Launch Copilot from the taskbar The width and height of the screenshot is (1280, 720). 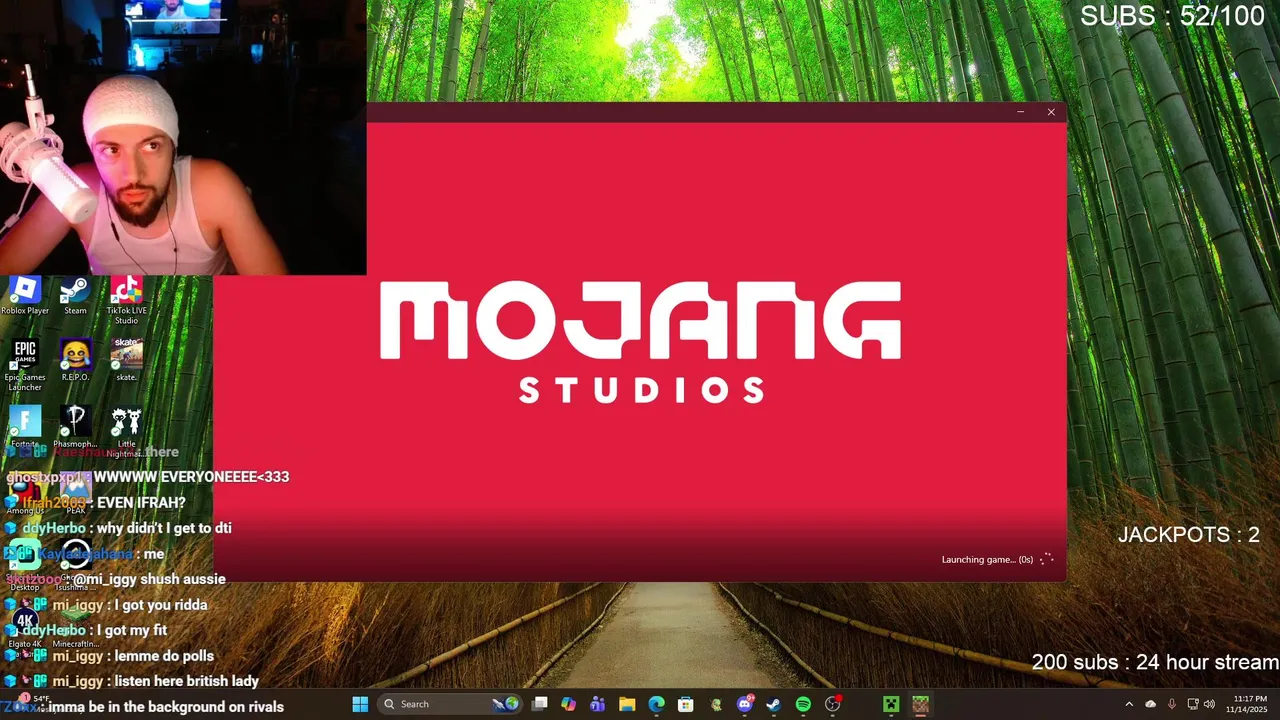(x=569, y=704)
